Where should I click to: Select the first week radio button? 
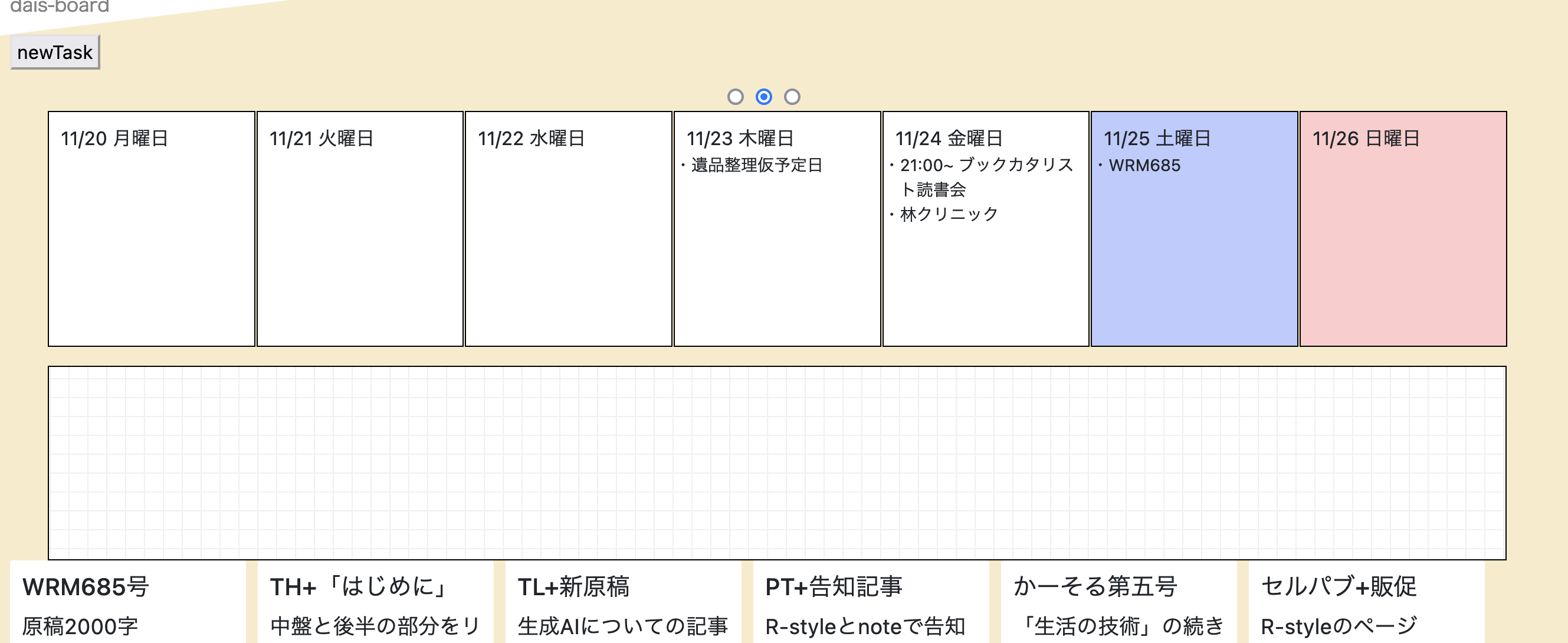coord(735,97)
